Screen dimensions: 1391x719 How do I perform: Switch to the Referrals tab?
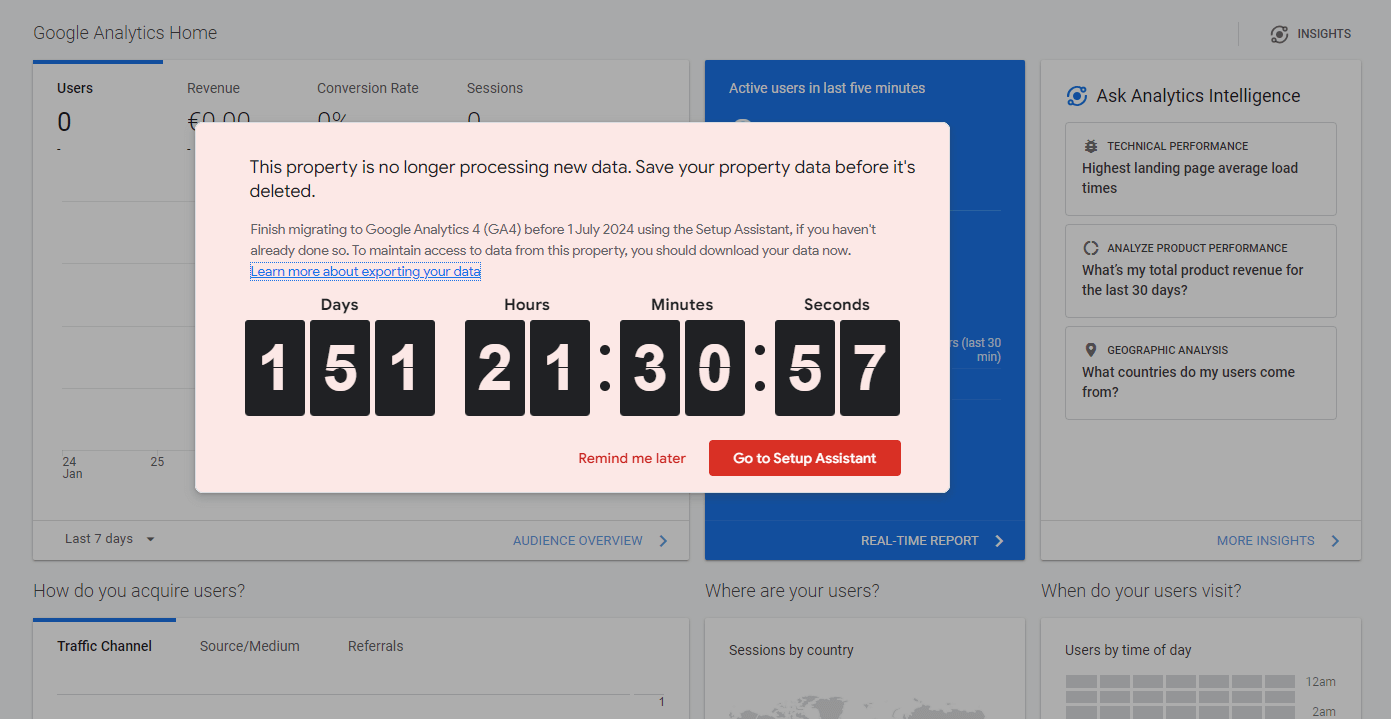376,646
